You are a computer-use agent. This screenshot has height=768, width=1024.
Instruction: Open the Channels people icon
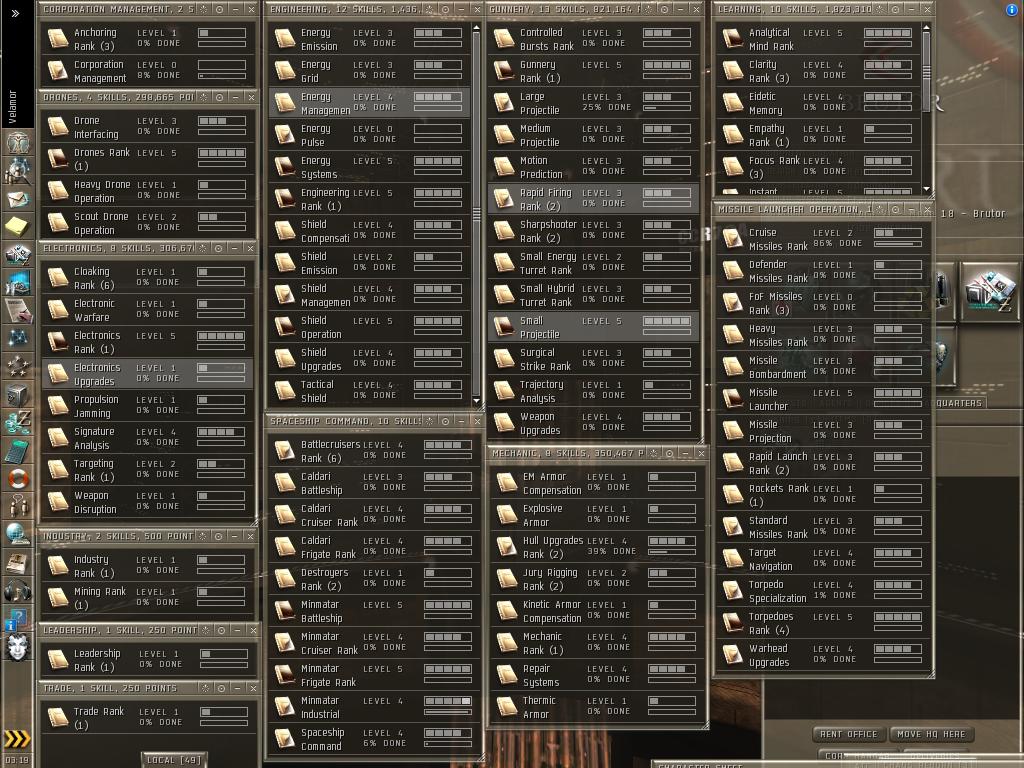(x=18, y=506)
